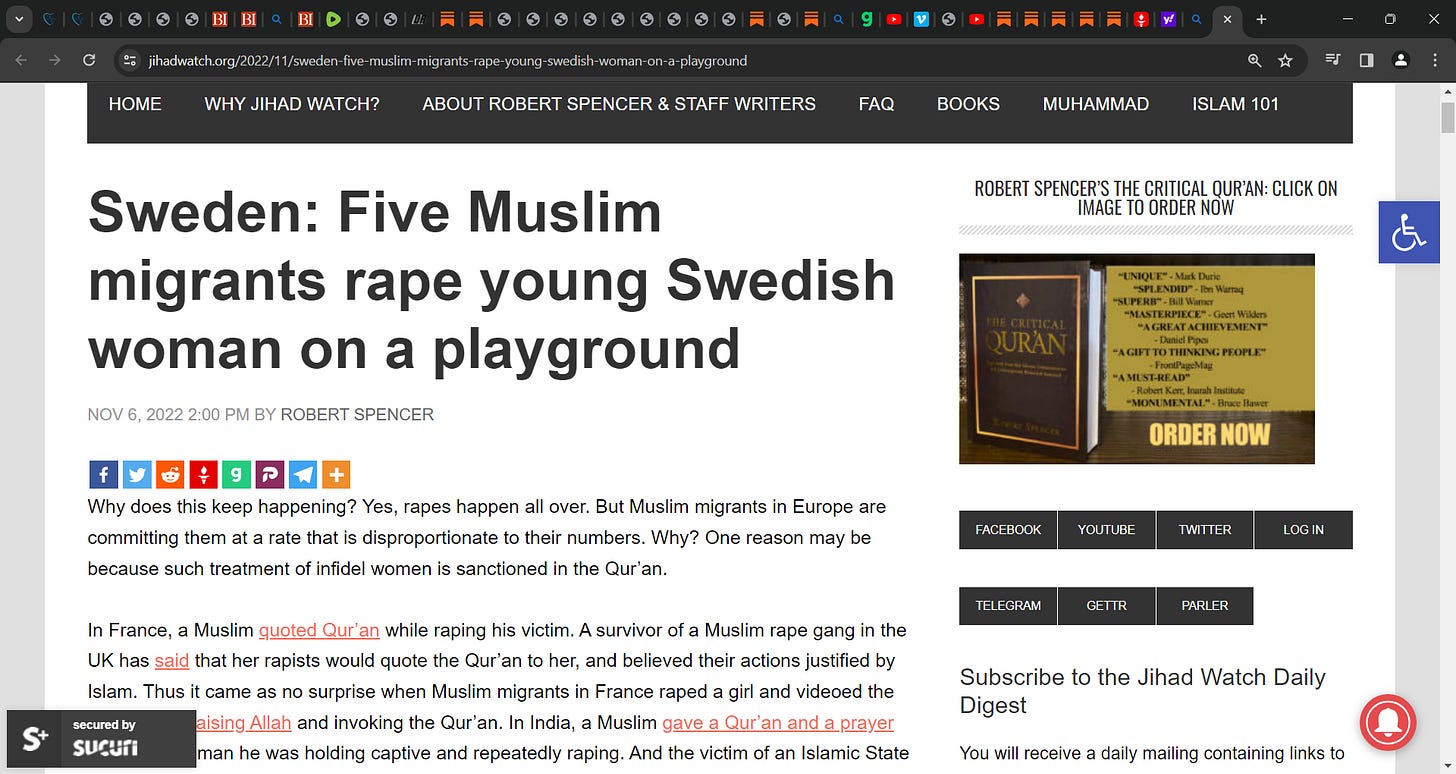Click the Critical Qur'an ORDER NOW book image
This screenshot has width=1456, height=774.
(1137, 359)
